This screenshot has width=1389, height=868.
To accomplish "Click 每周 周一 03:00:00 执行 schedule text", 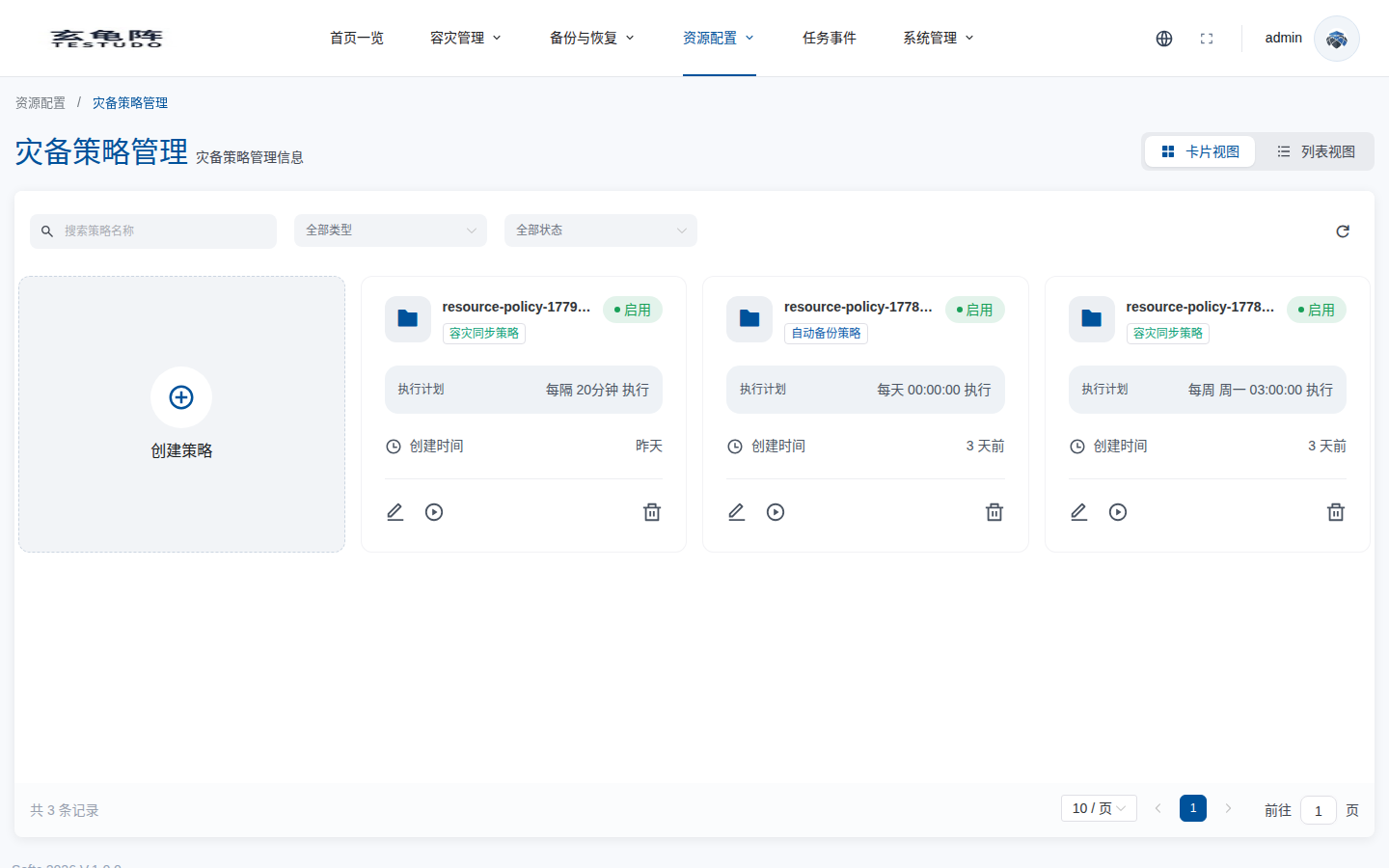I will (1261, 390).
